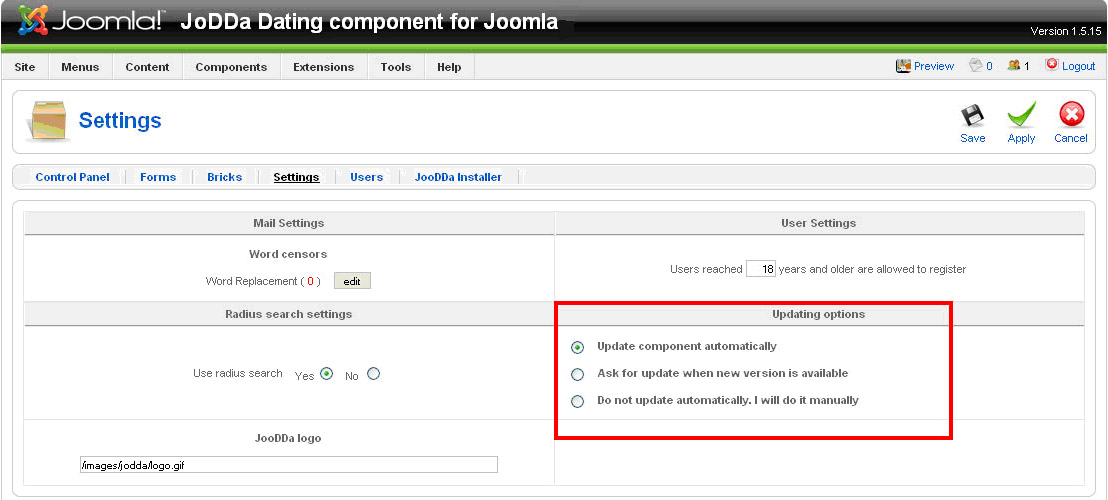Click the logged-in users icon showing 1

coord(1014,66)
